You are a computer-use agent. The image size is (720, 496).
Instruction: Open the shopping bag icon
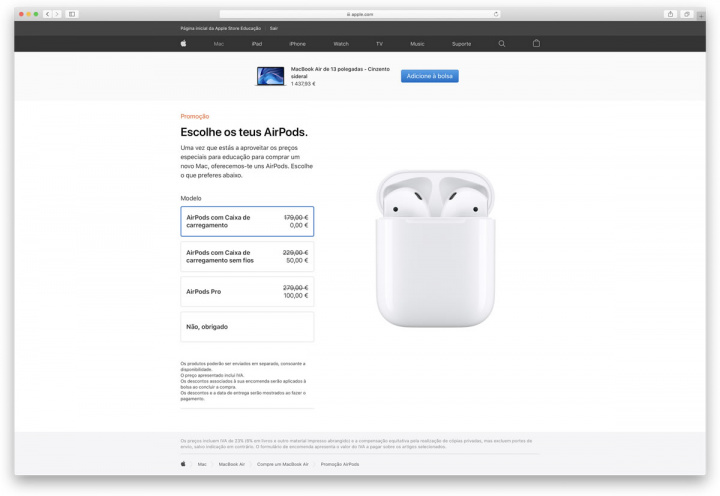536,43
